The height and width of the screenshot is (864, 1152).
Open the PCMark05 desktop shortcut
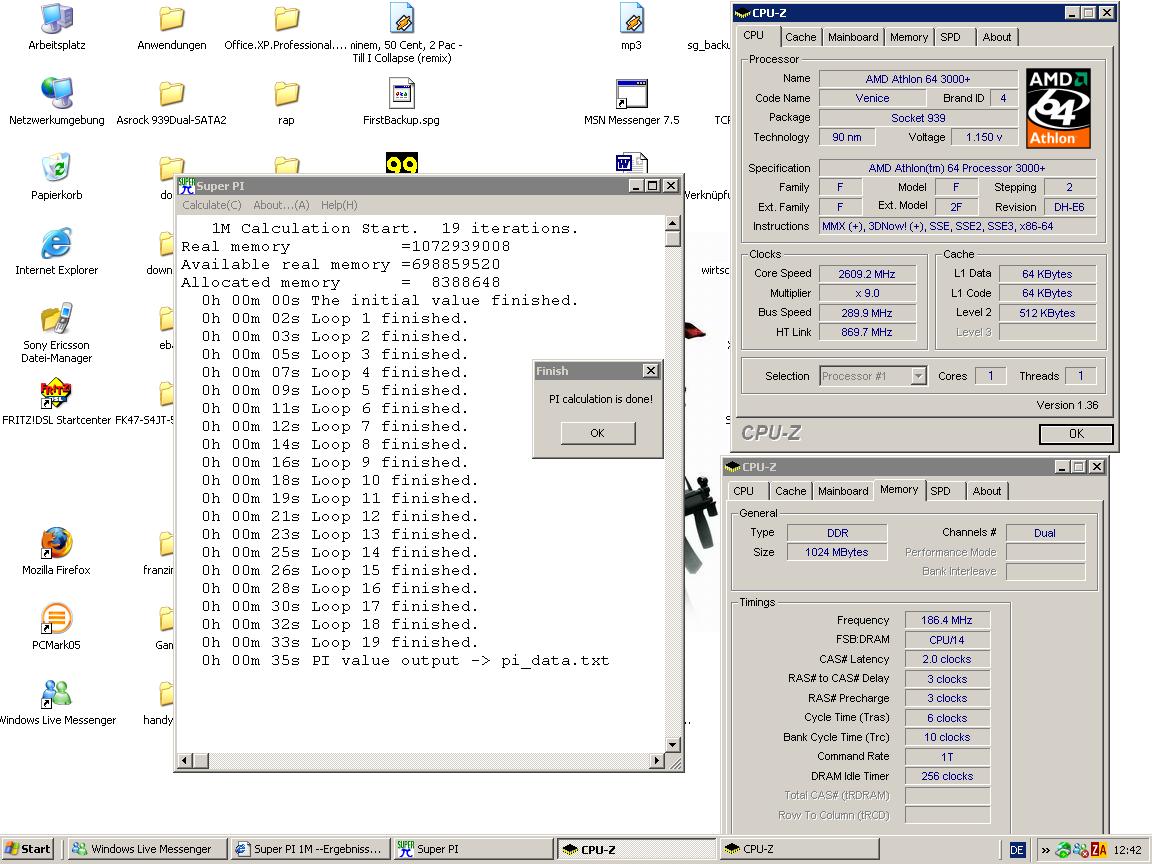tap(56, 619)
